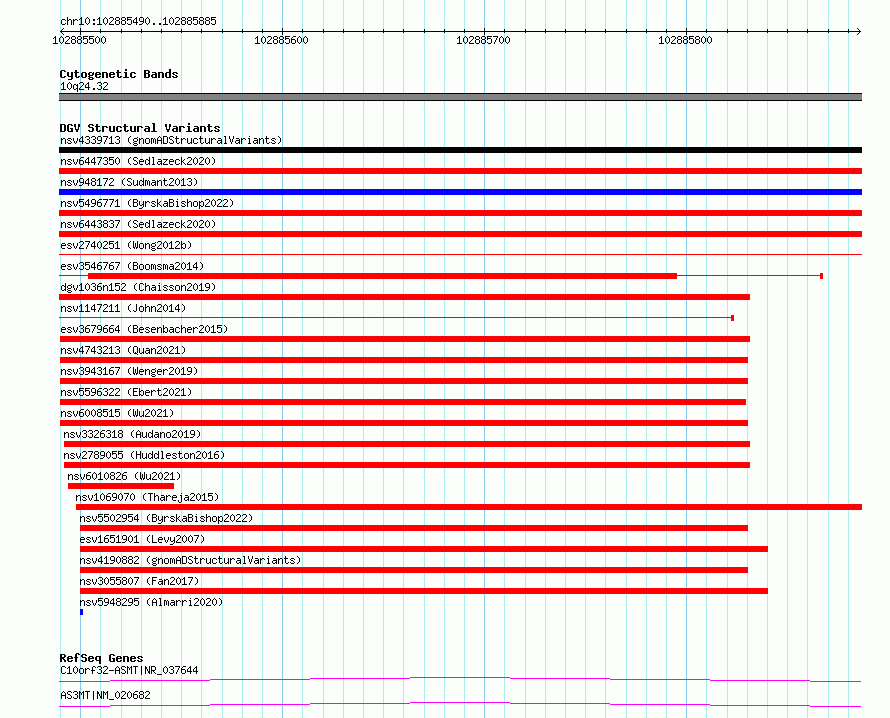Select the red esv1651901 Levy2007 bar
The height and width of the screenshot is (718, 890).
click(x=424, y=549)
